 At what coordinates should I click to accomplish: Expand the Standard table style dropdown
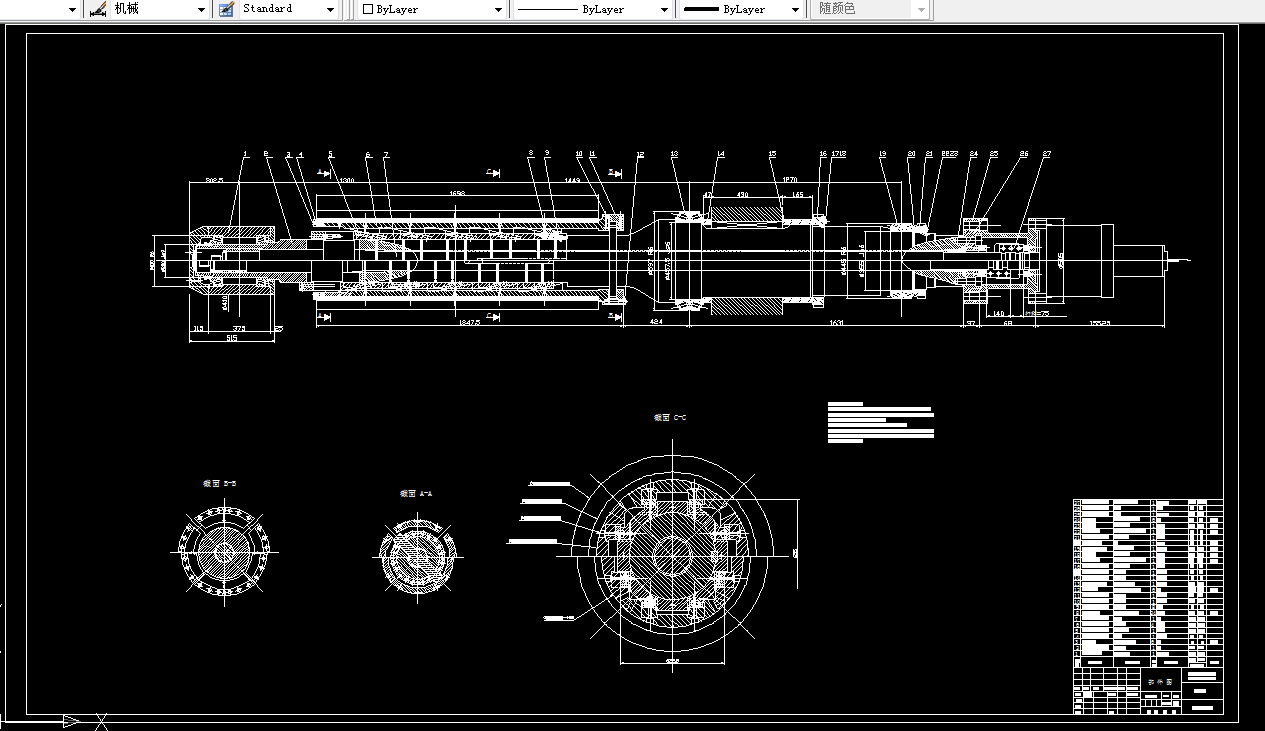[331, 9]
